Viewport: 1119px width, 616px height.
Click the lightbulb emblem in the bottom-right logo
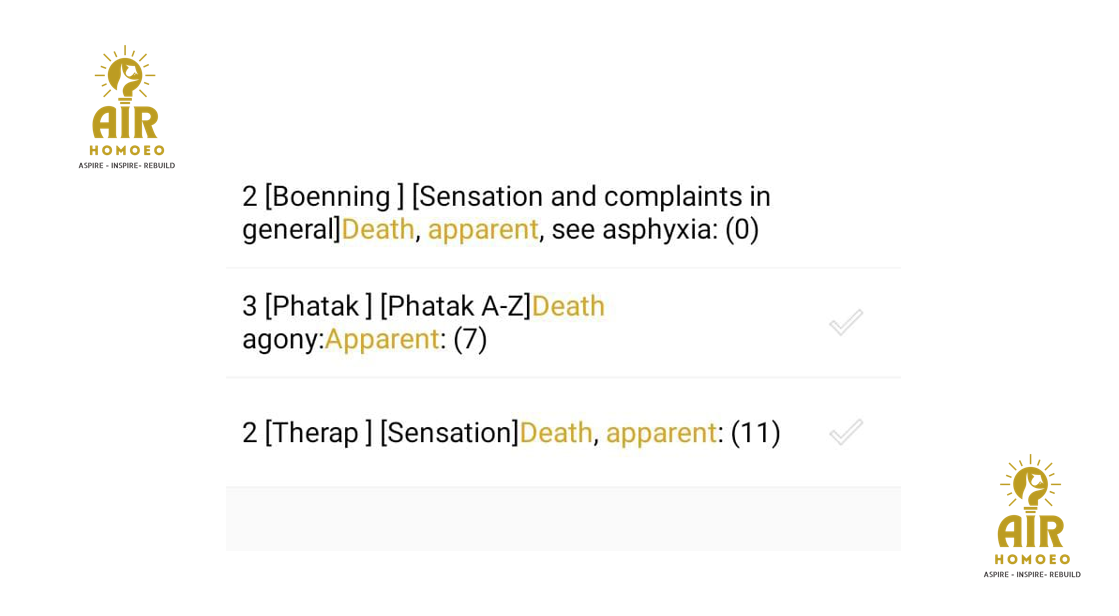1031,485
